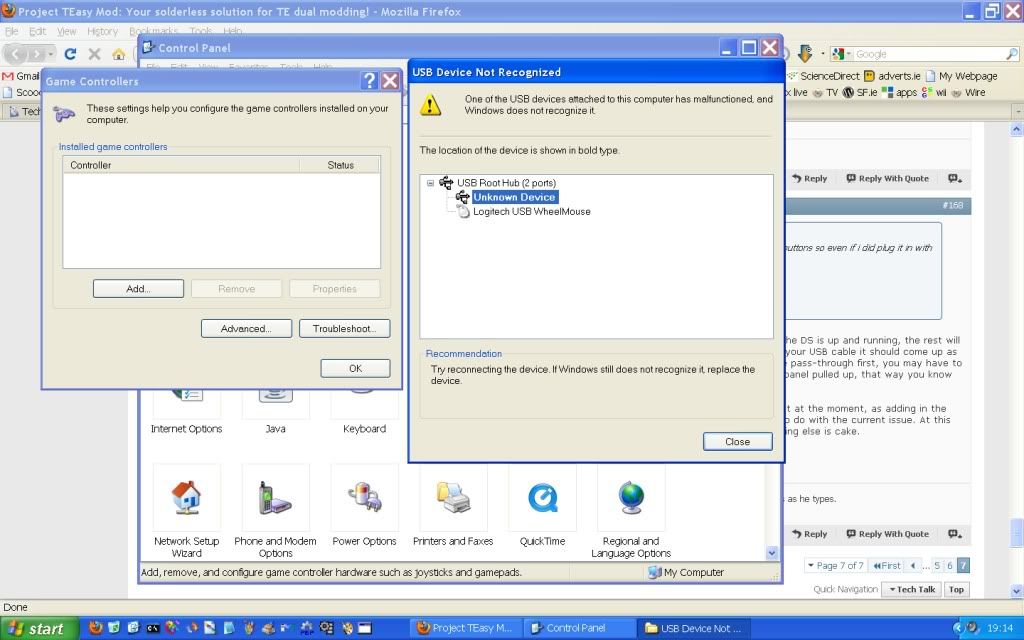Click Add... in Game Controllers

[138, 289]
